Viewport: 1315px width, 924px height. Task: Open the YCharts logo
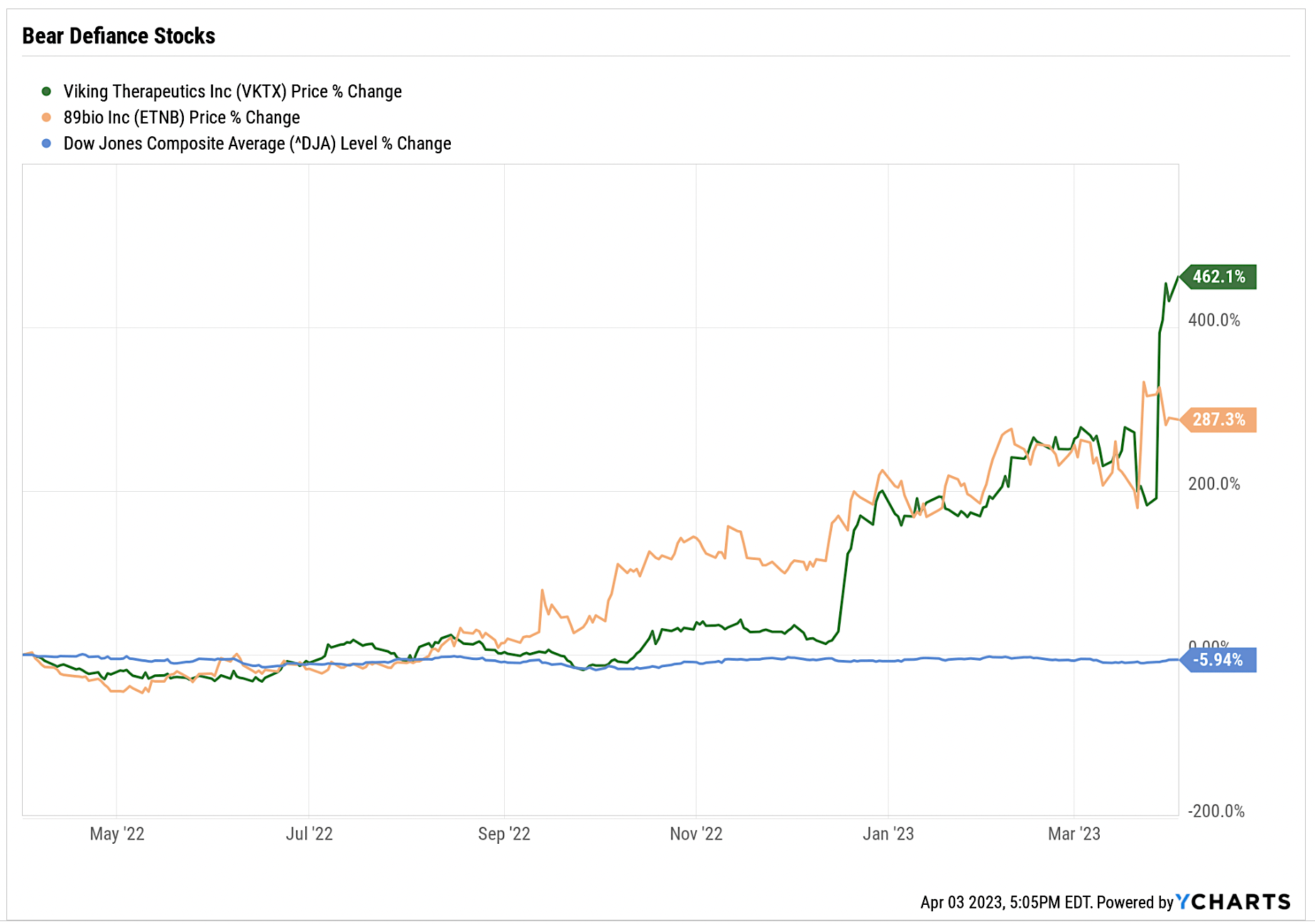click(x=1233, y=902)
